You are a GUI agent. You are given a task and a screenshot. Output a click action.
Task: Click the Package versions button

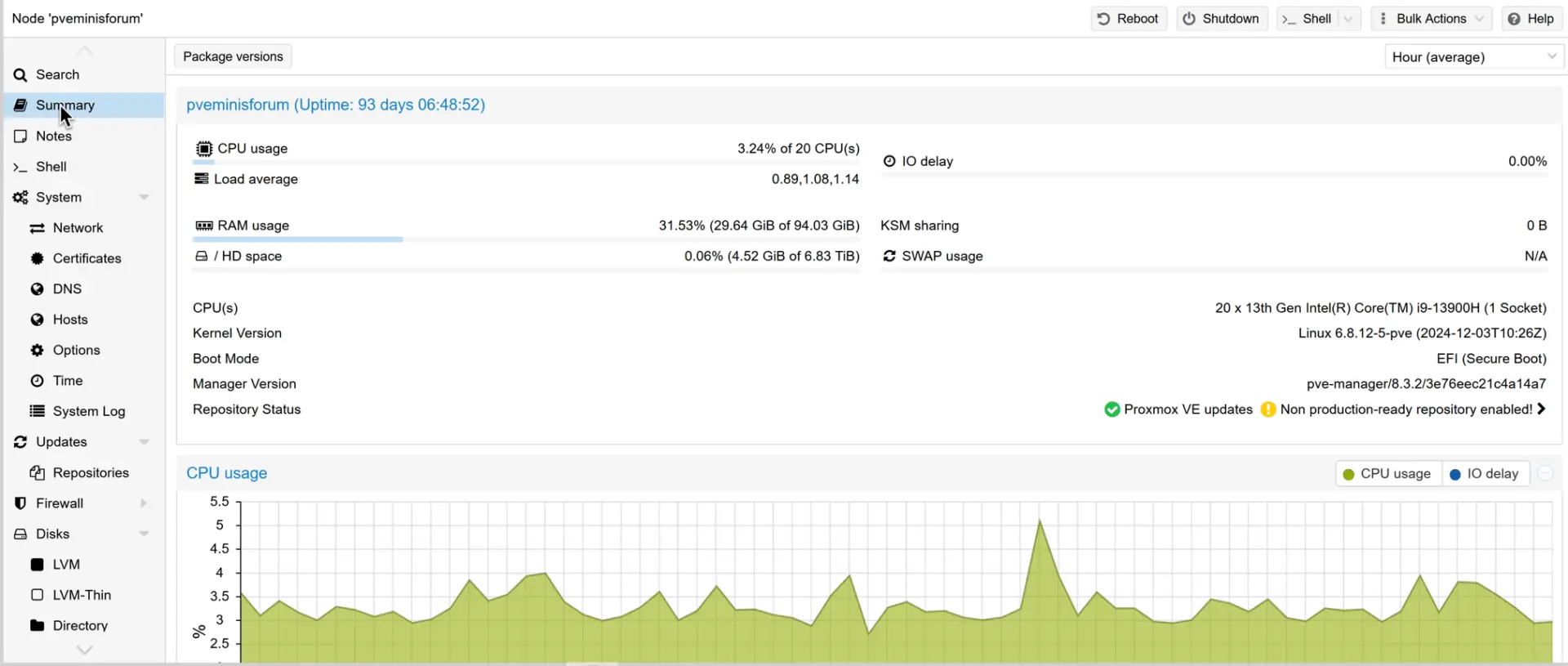[x=233, y=56]
